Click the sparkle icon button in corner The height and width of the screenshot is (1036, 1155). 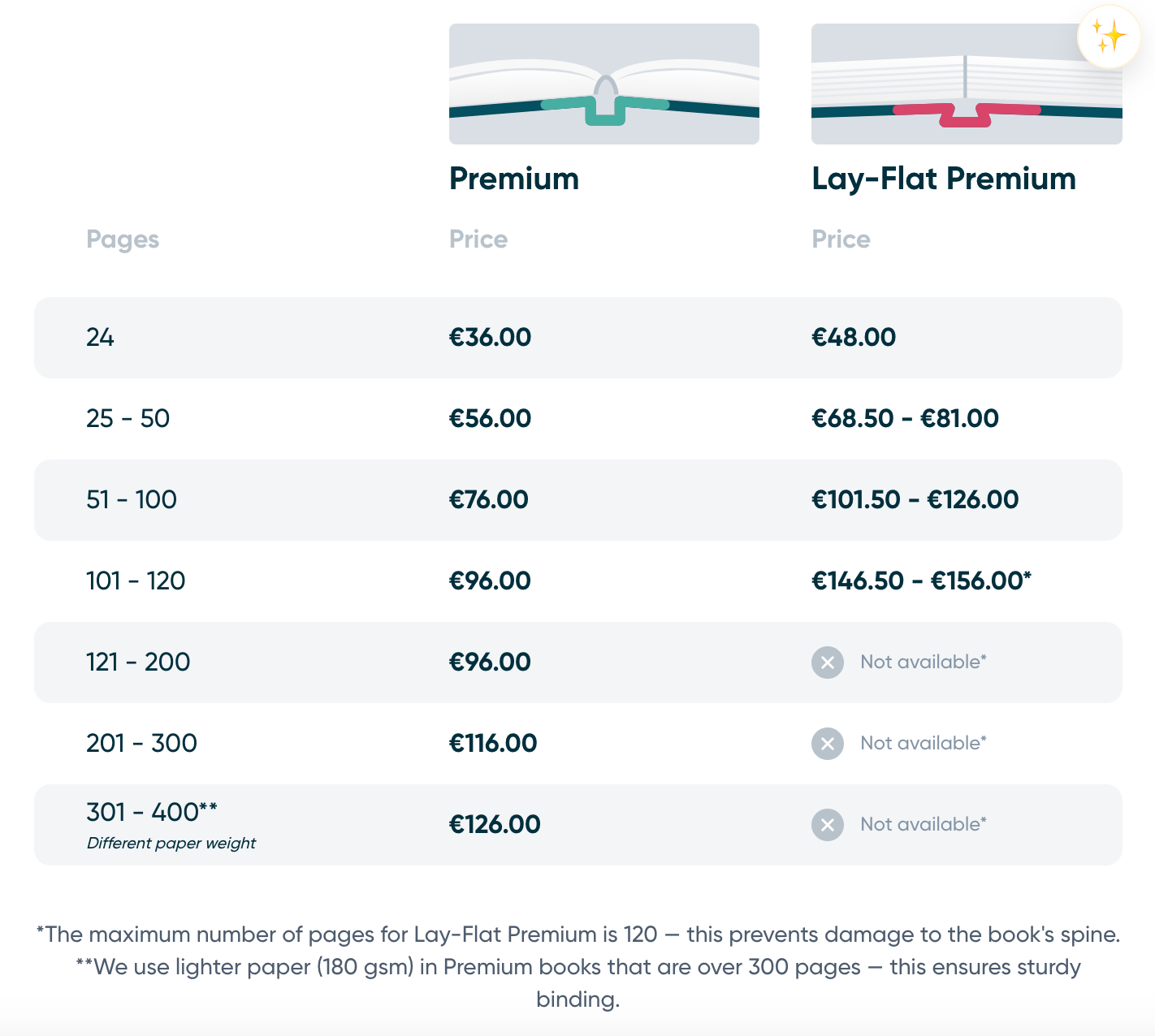1109,37
